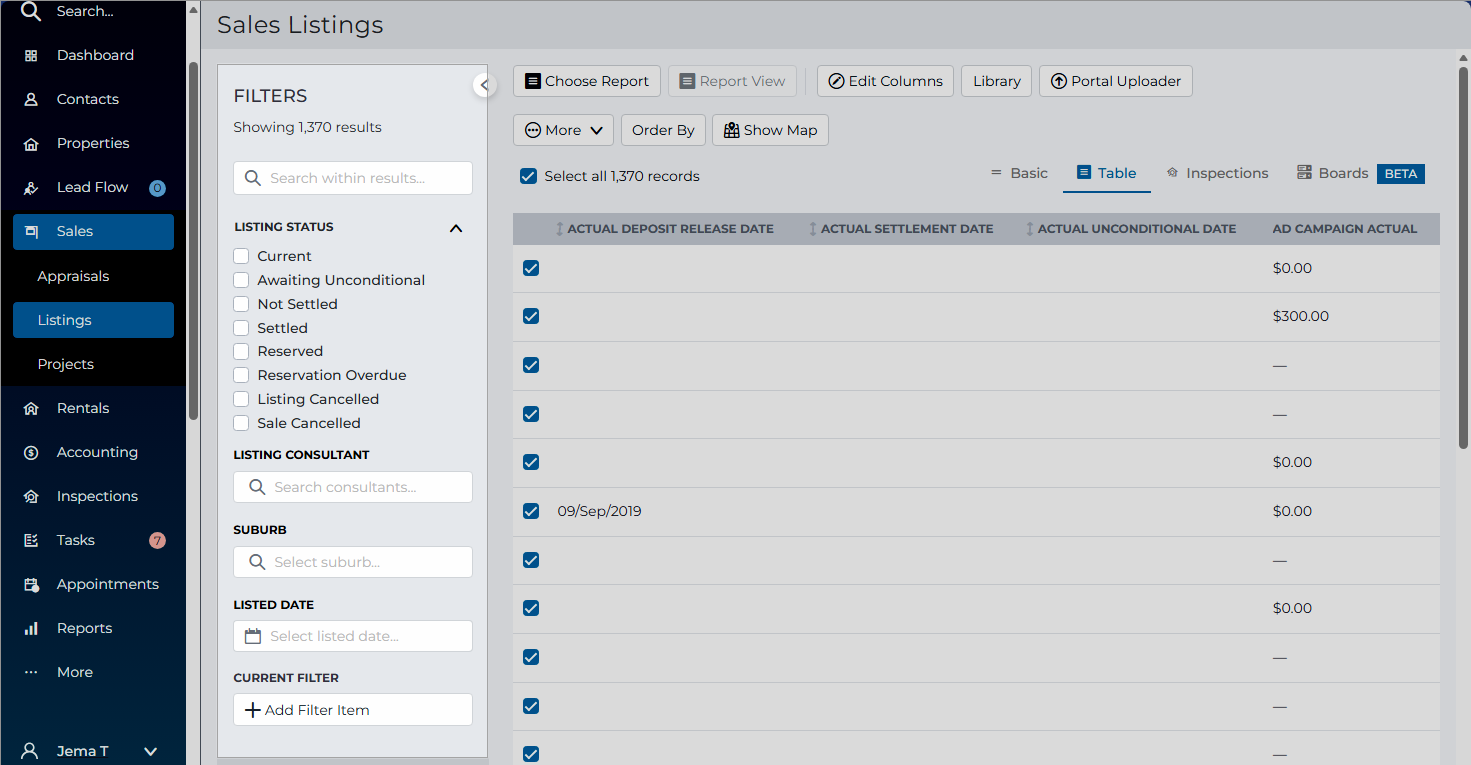Click the Inspections icon in sidebar
Viewport: 1471px width, 765px height.
click(31, 497)
